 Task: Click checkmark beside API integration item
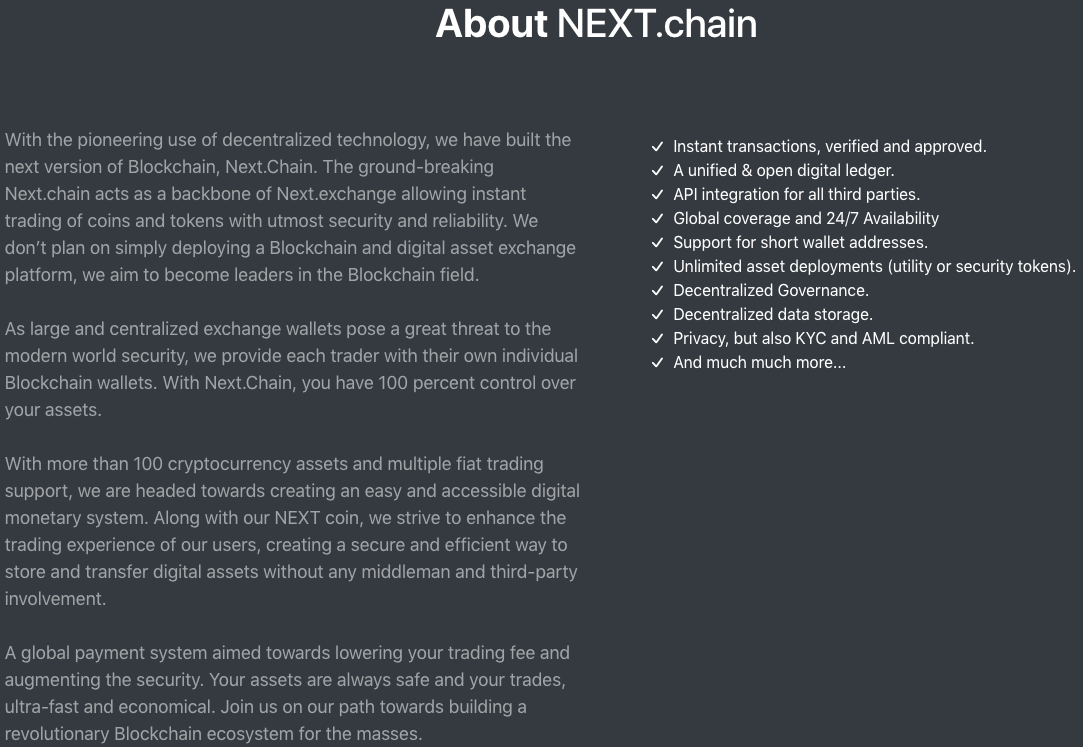point(658,195)
